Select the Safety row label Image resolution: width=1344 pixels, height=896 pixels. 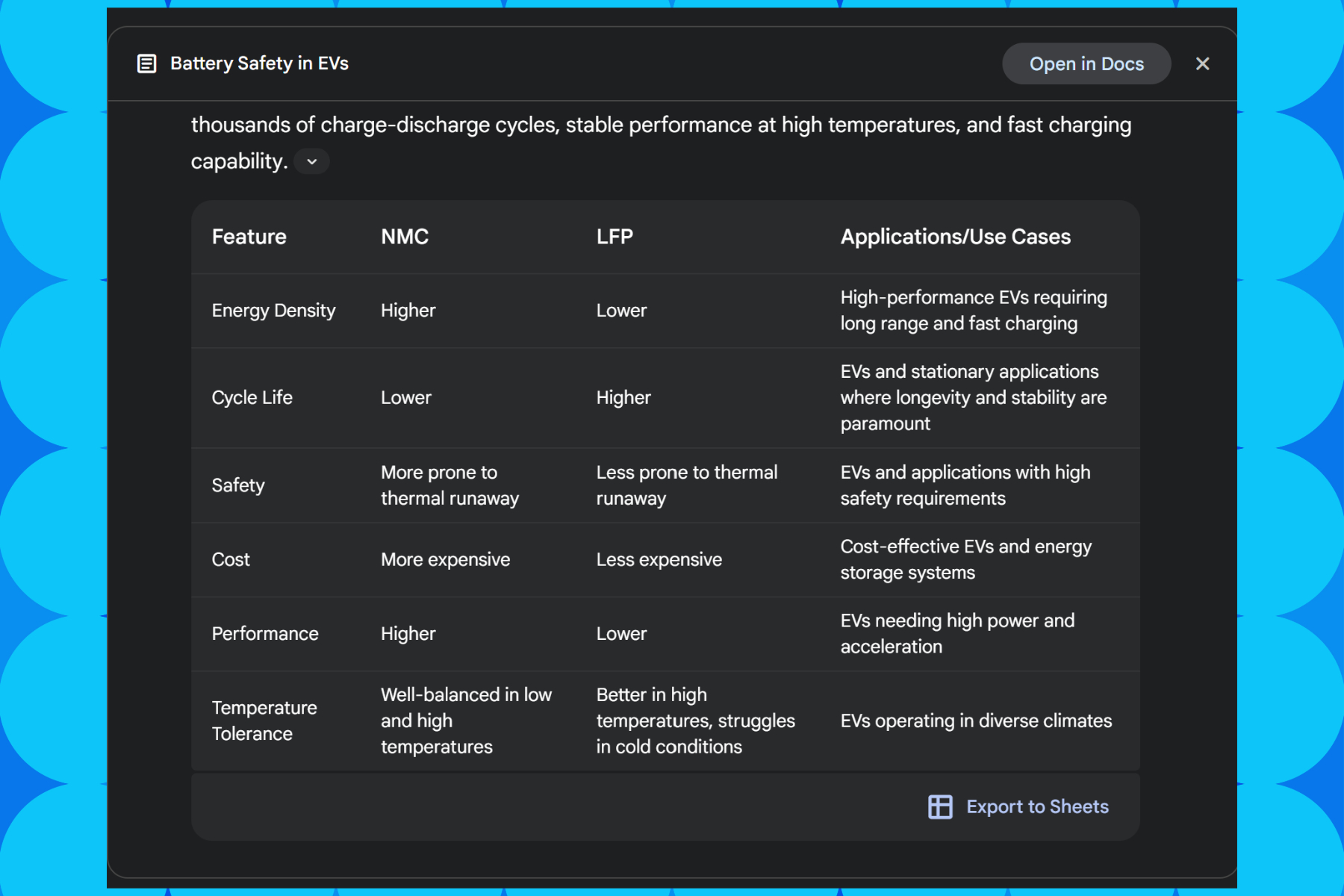pyautogui.click(x=238, y=485)
